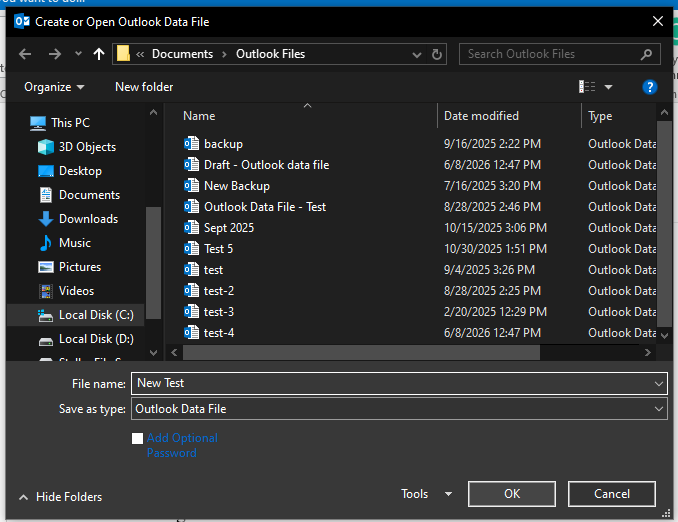Open recent locations dropdown arrow
The image size is (678, 522).
(x=78, y=54)
